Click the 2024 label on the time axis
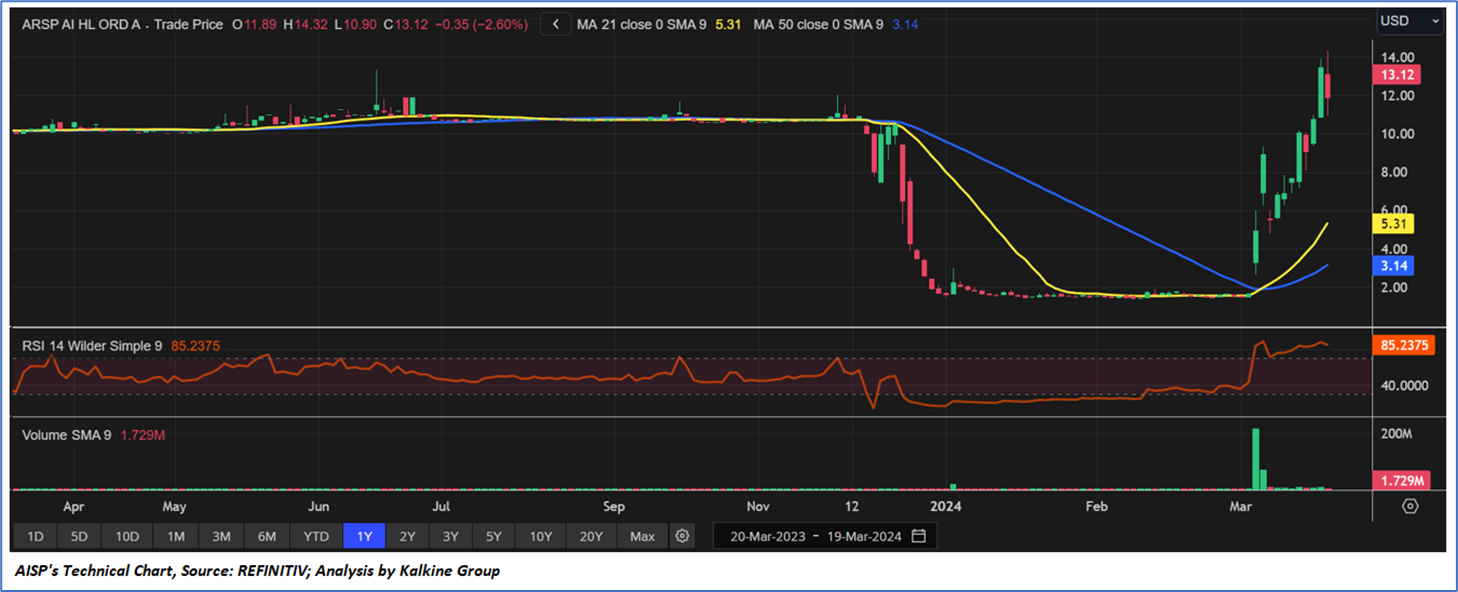This screenshot has height=592, width=1458. (946, 506)
